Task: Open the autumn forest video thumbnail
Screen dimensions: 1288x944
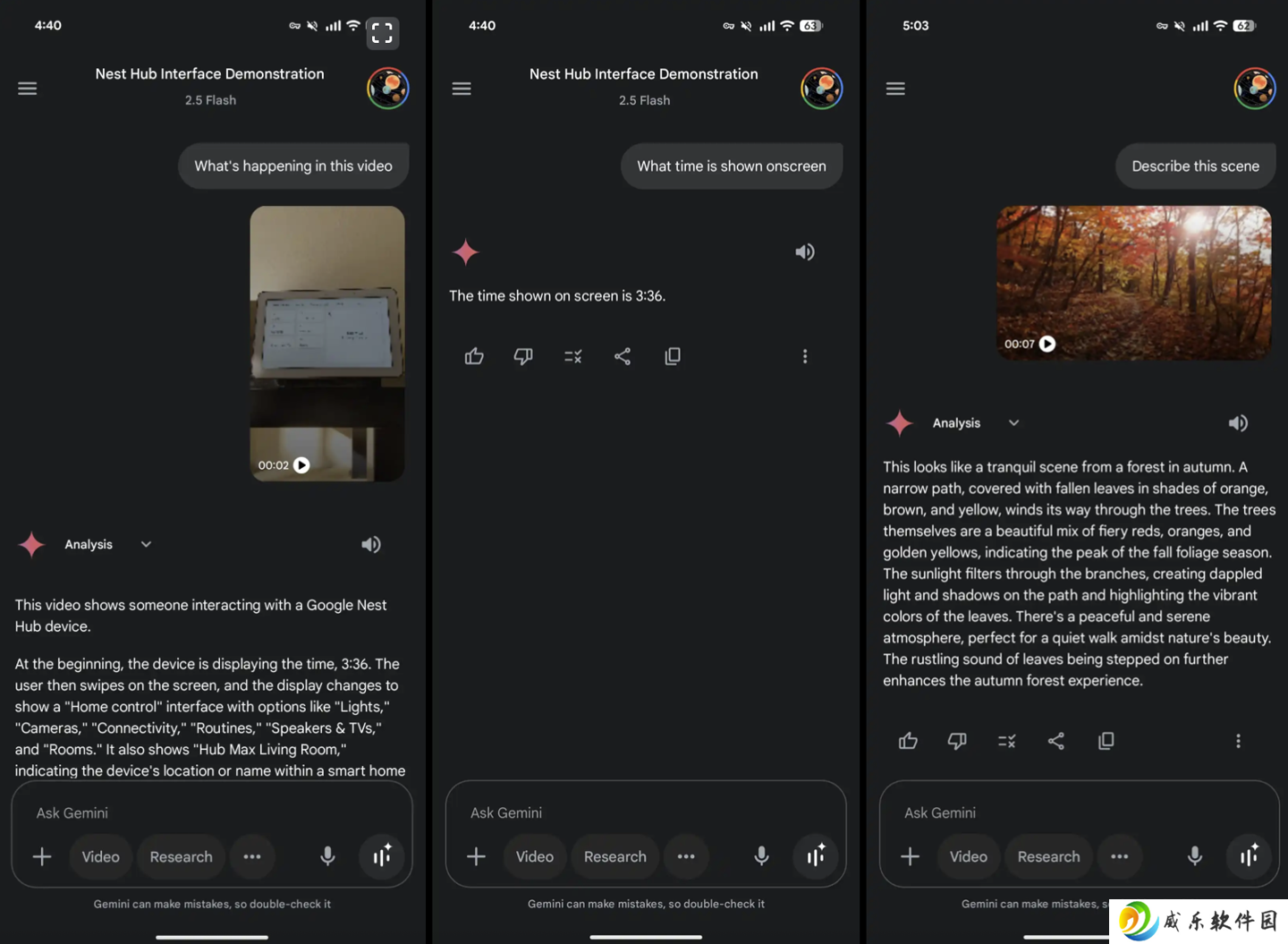Action: (1134, 284)
